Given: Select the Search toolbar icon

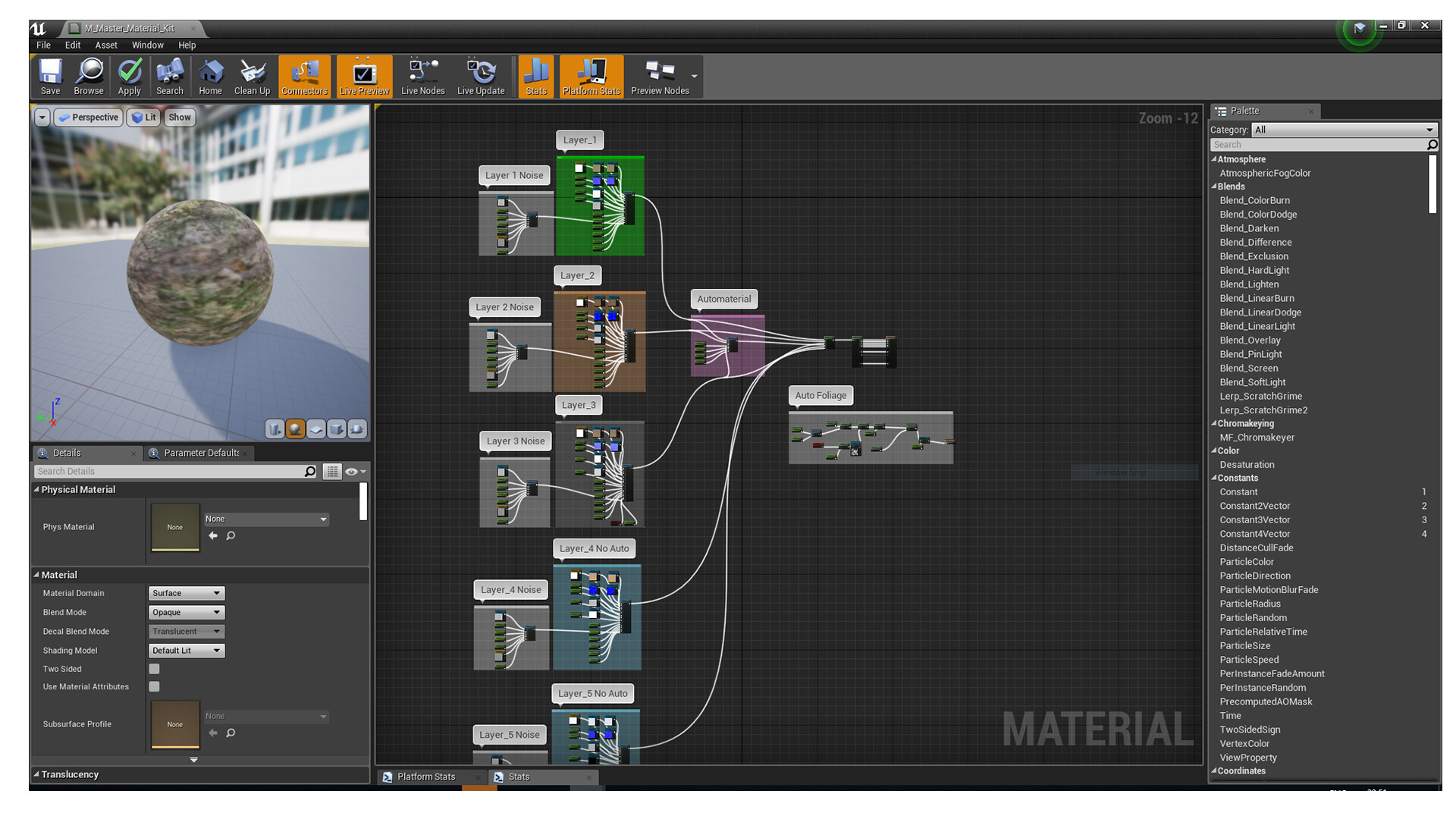Looking at the screenshot, I should coord(170,76).
